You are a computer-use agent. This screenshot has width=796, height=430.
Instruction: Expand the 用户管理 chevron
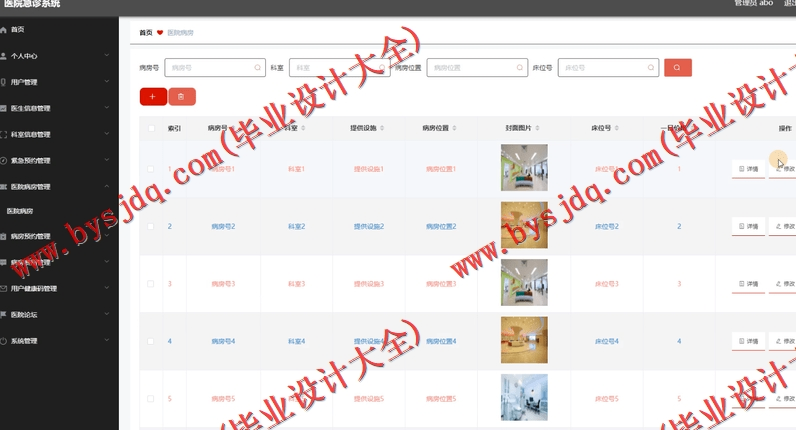pyautogui.click(x=107, y=81)
